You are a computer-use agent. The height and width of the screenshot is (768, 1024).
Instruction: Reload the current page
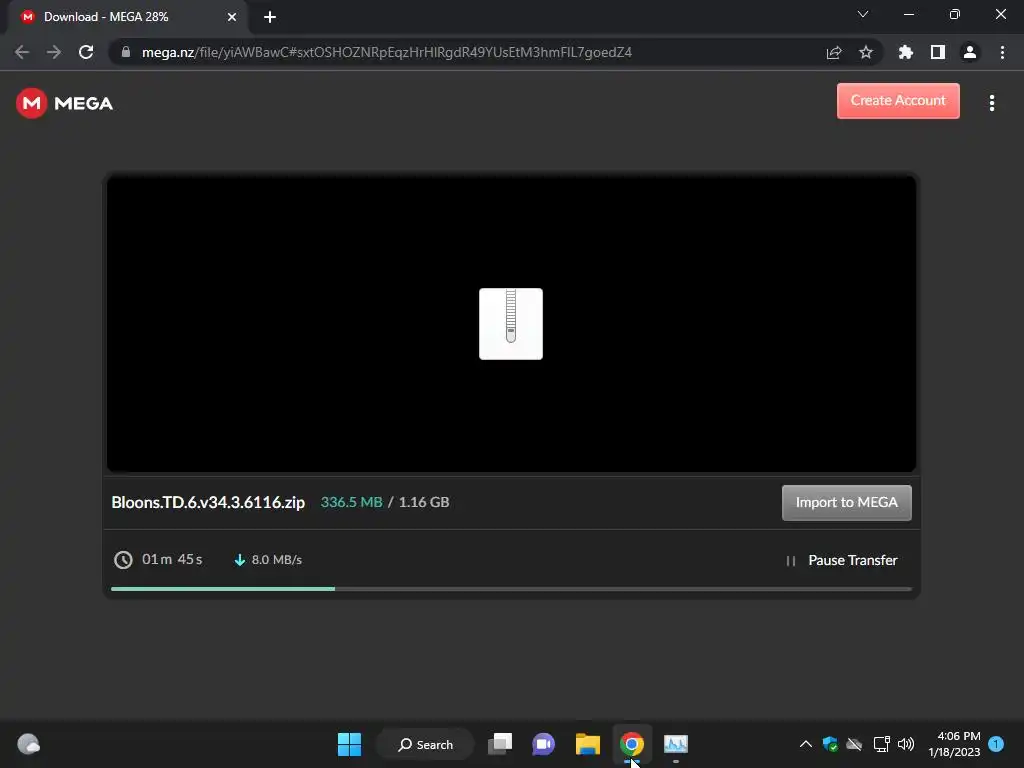pos(86,52)
